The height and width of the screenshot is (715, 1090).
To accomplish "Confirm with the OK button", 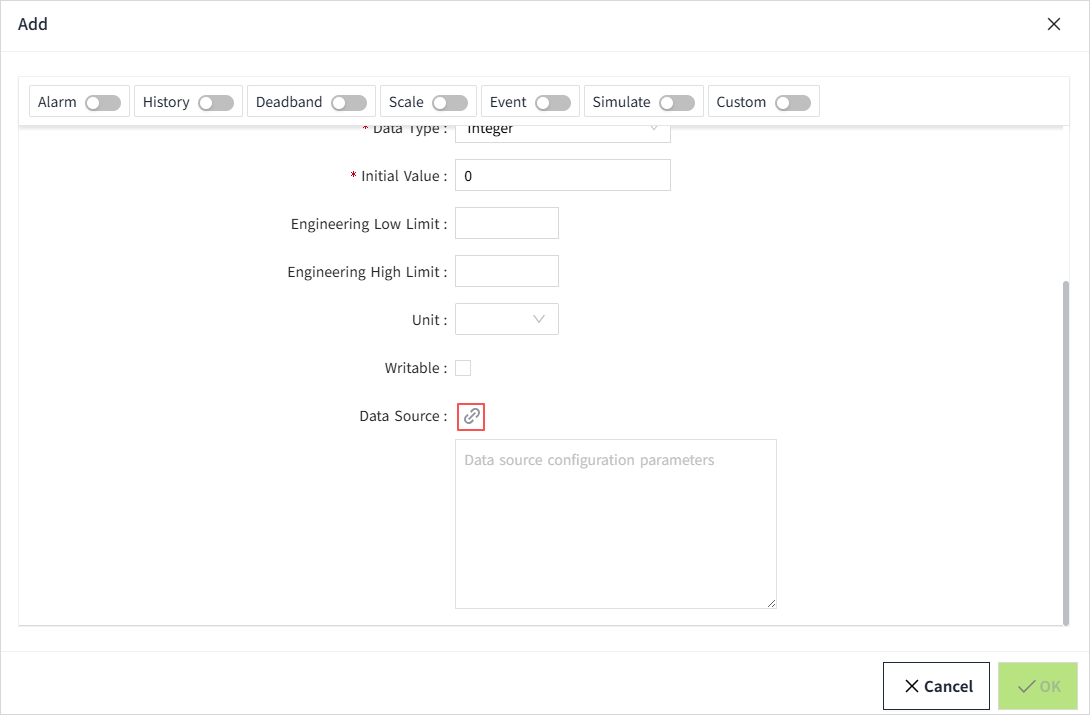I will (x=1038, y=686).
